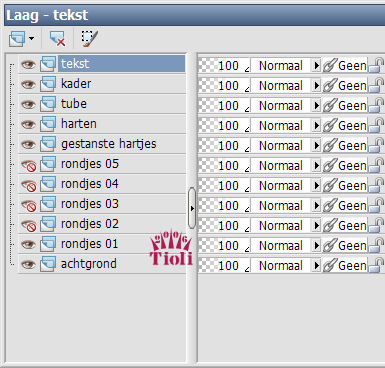Show the rondjes 05 layer
This screenshot has width=385, height=368.
28,165
